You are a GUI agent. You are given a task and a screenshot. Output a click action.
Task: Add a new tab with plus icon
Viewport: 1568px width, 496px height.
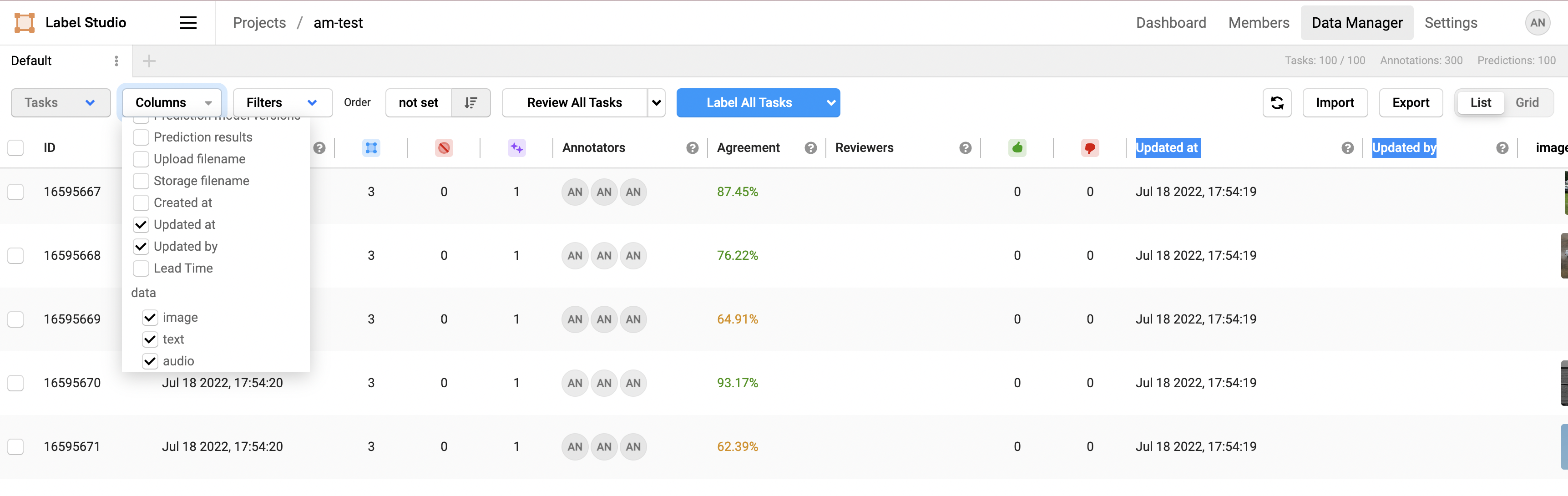[x=149, y=61]
